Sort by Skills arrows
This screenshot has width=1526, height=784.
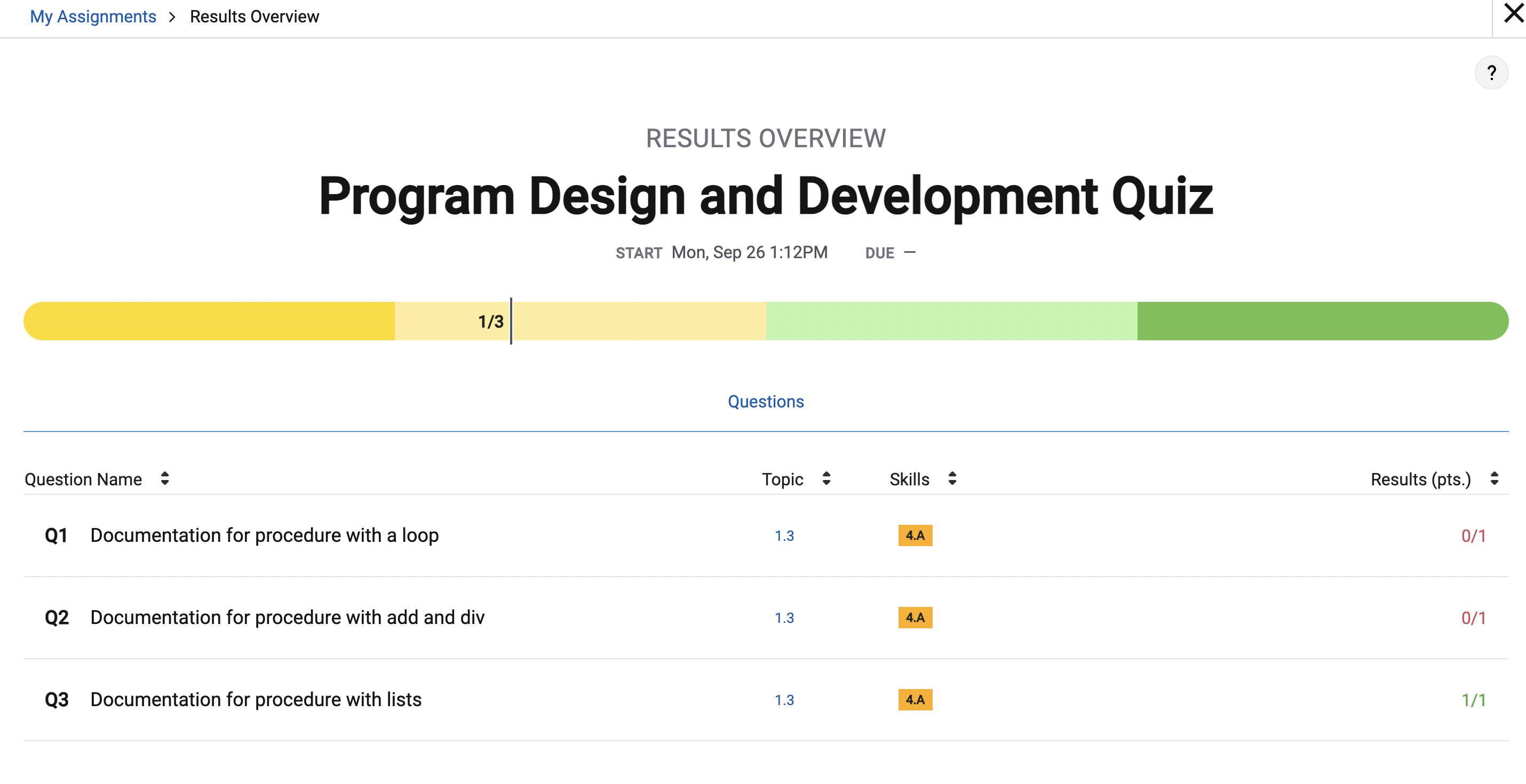[952, 478]
